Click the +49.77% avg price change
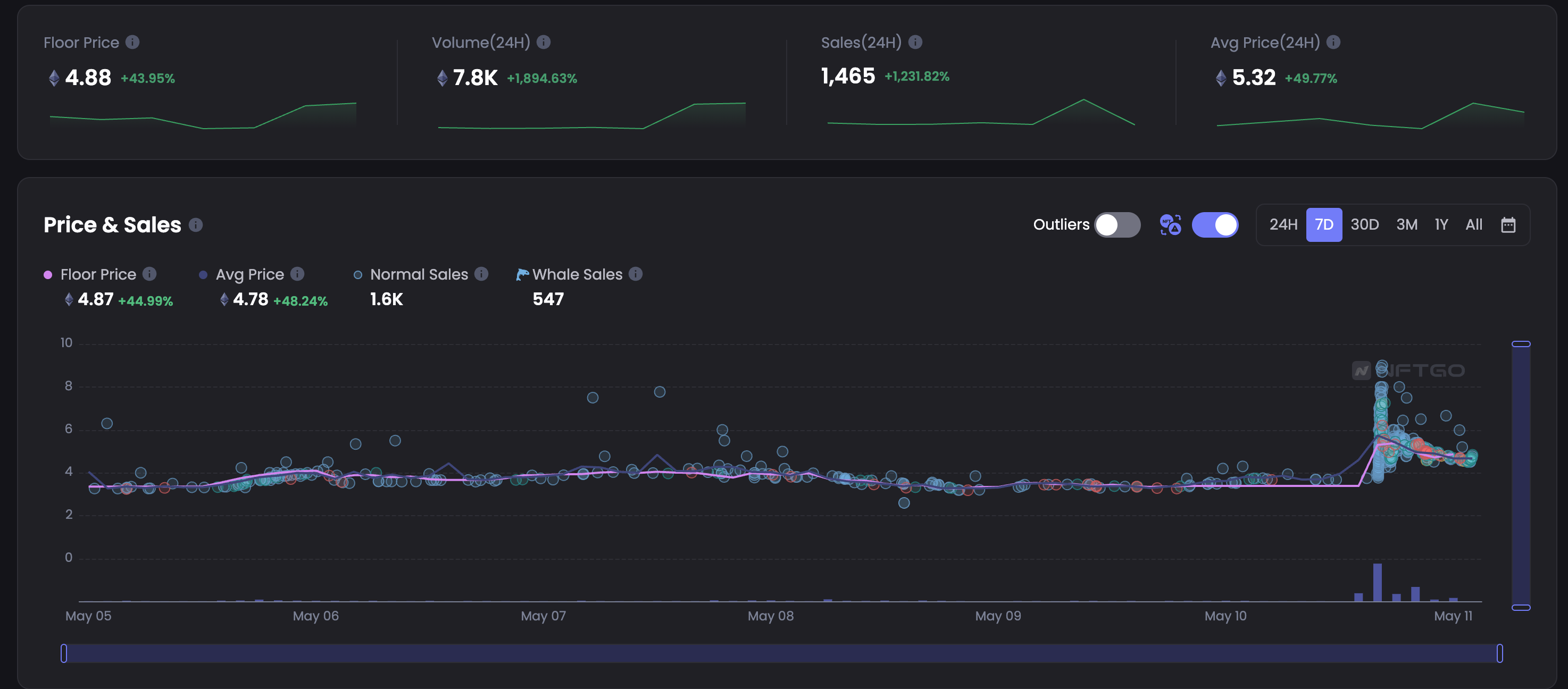 (x=1311, y=79)
